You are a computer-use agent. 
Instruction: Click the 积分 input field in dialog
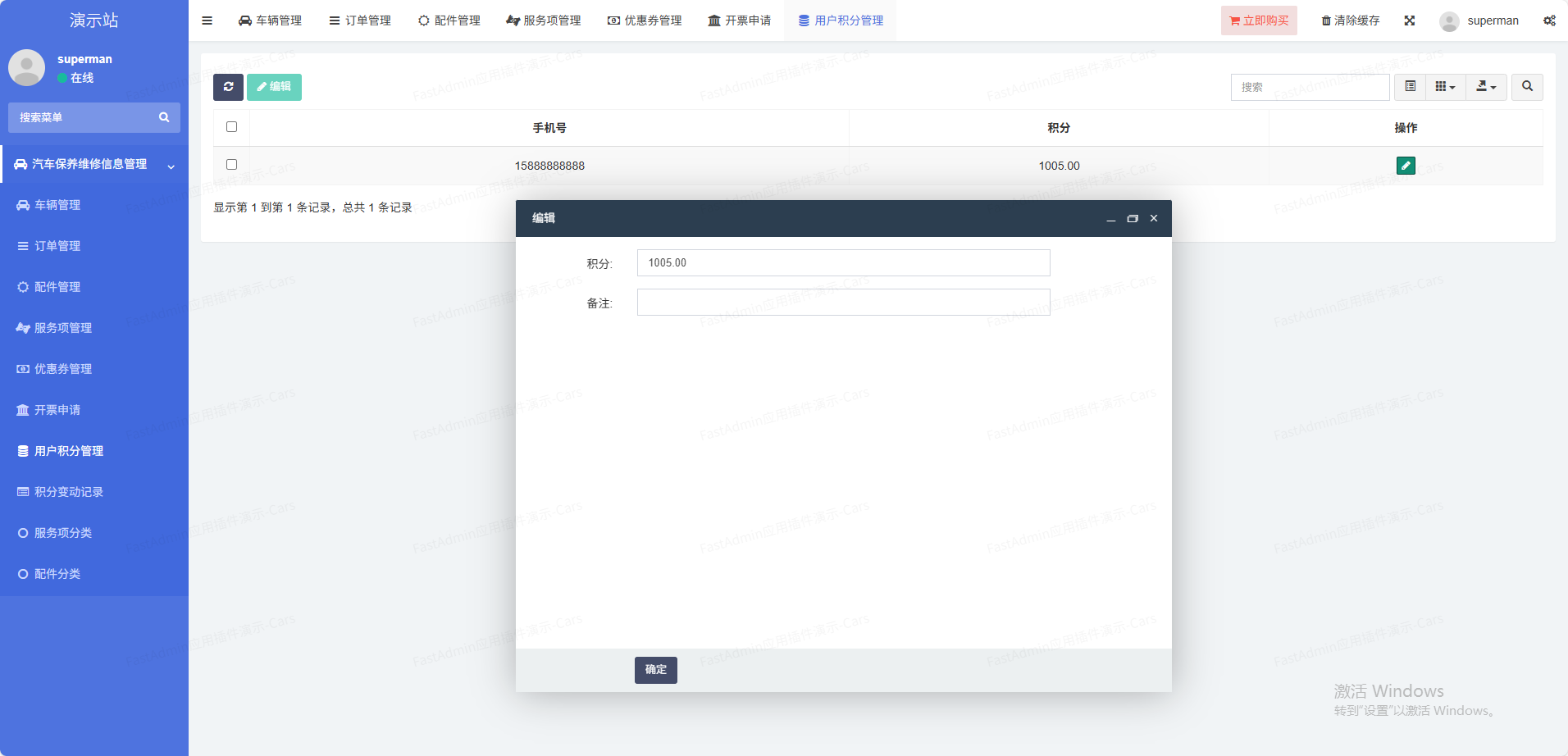click(843, 263)
